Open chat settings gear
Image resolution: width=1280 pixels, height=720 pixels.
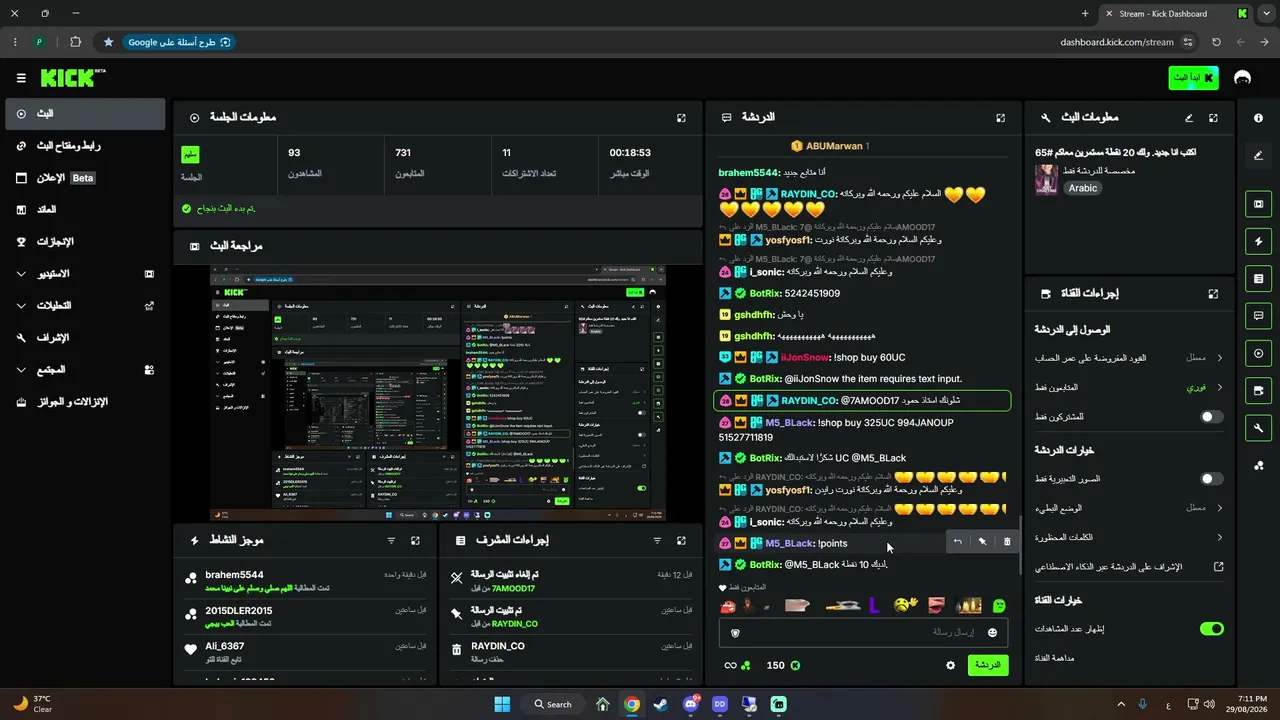(950, 665)
